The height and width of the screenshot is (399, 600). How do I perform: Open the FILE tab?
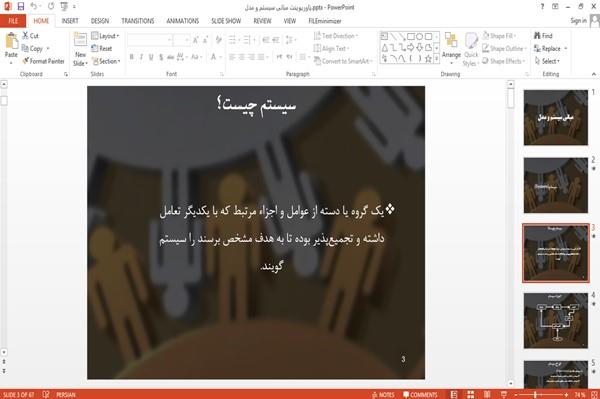click(x=13, y=21)
